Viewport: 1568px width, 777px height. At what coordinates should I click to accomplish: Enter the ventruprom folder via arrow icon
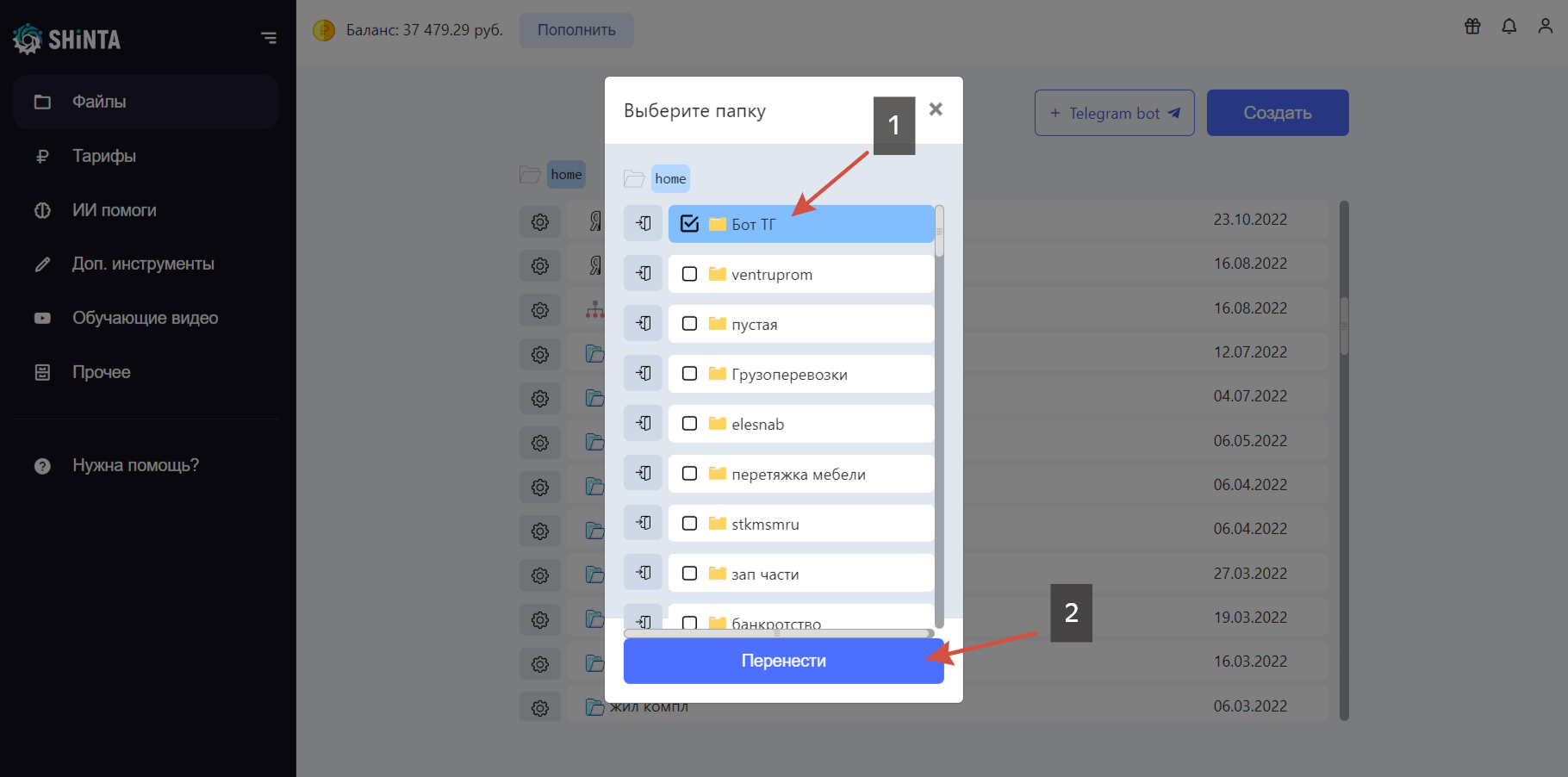644,274
